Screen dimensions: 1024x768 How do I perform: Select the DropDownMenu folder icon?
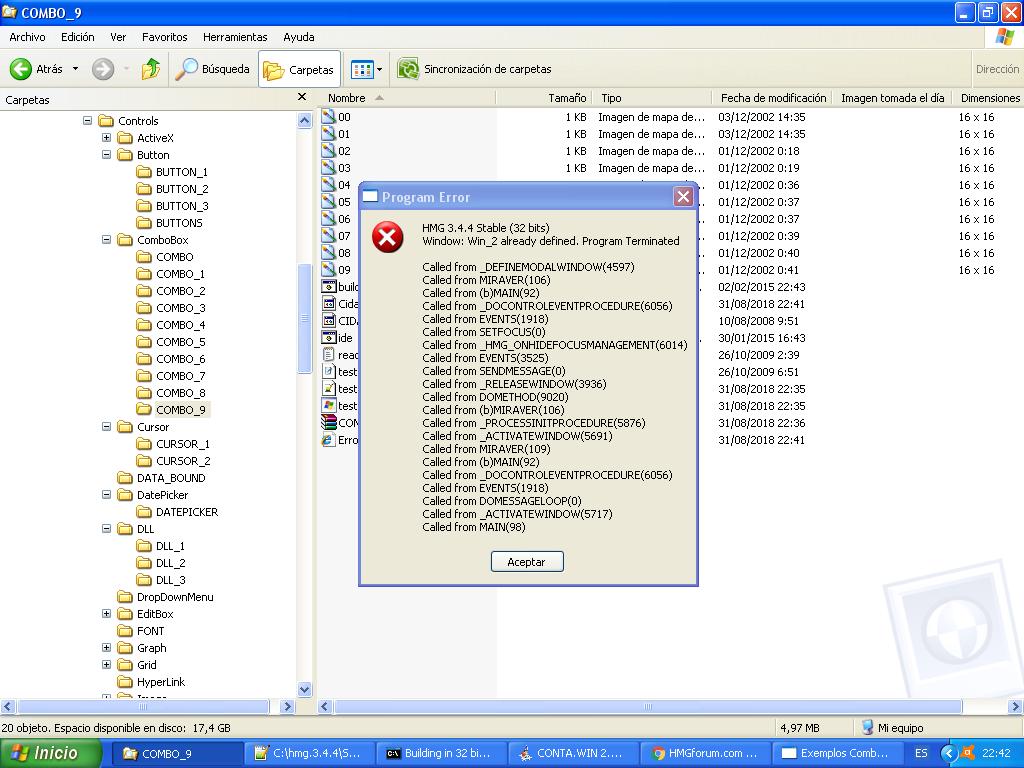(125, 596)
